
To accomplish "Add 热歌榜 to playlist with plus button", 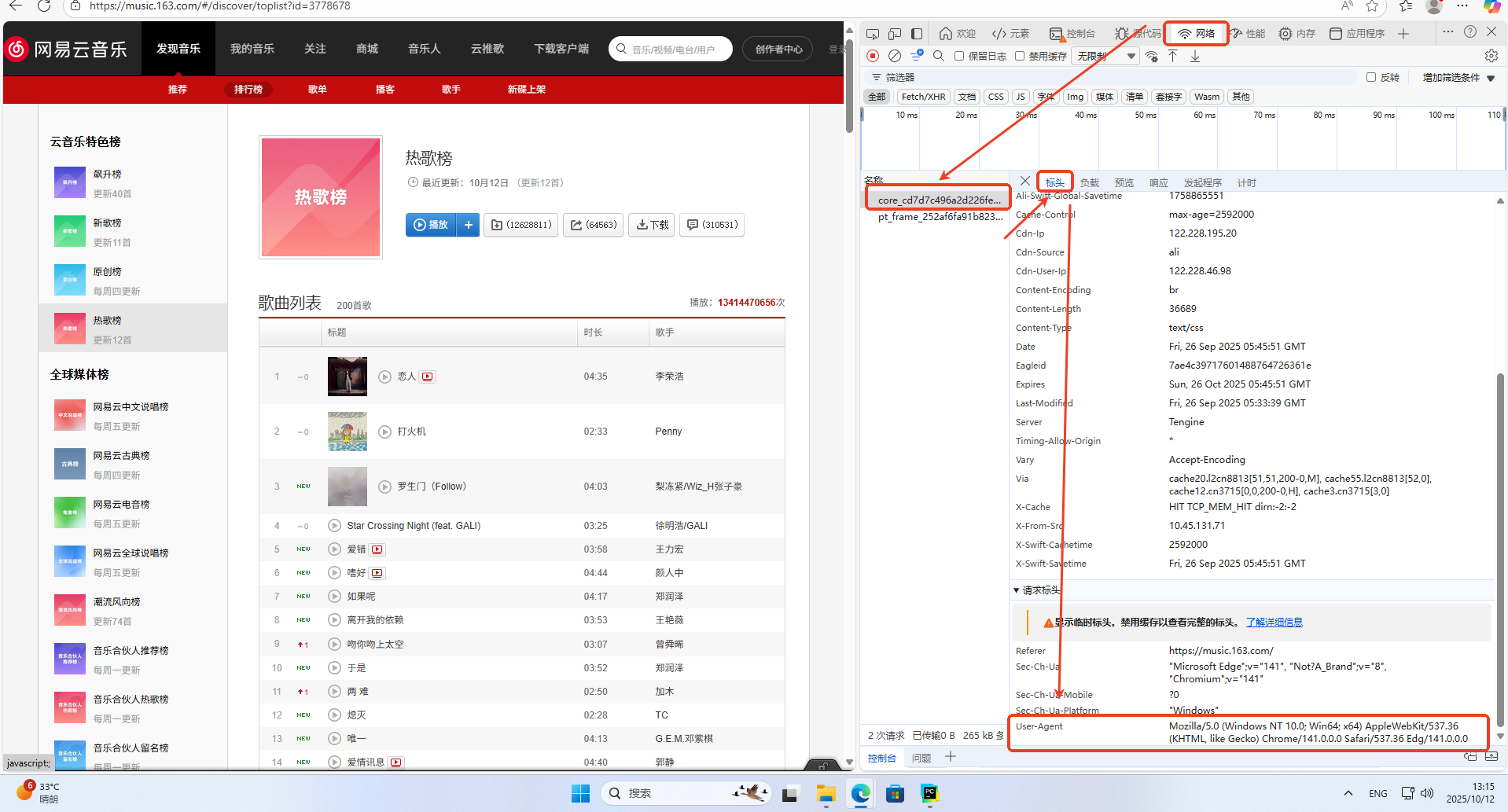I will (x=469, y=225).
